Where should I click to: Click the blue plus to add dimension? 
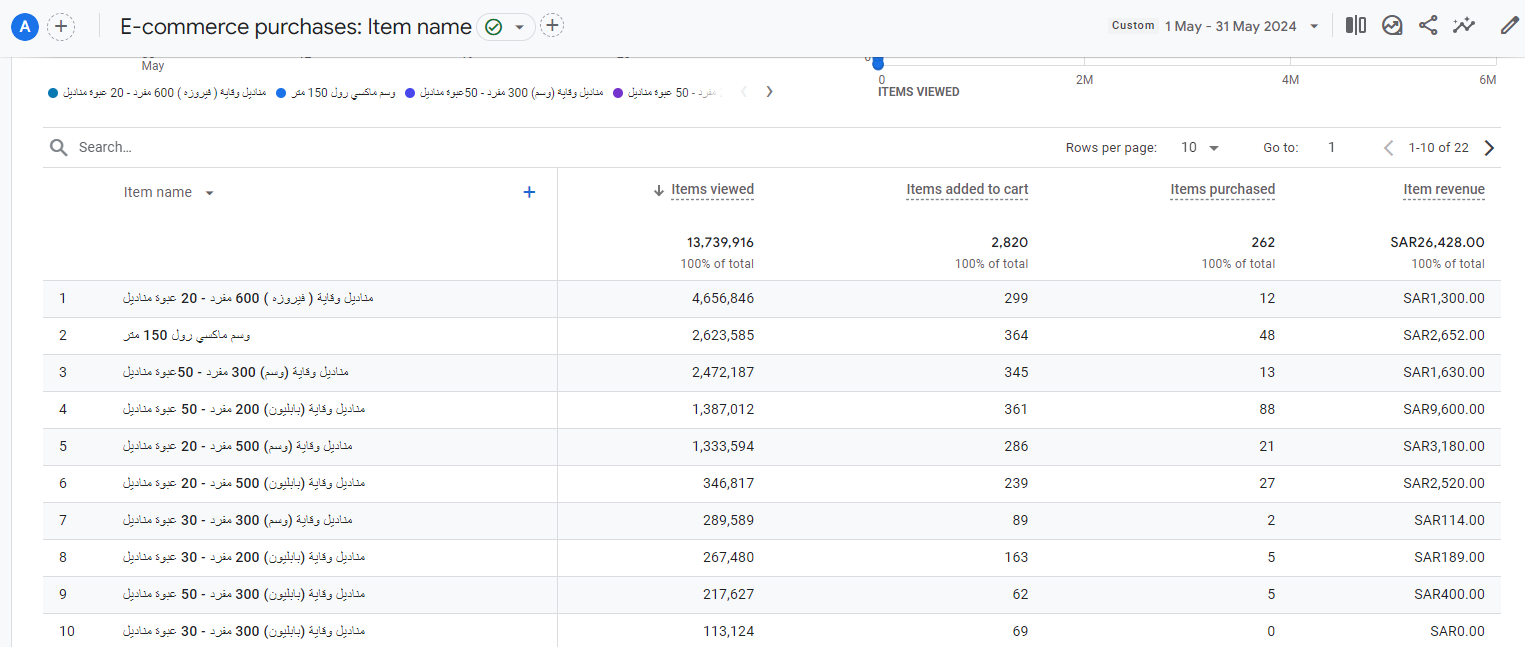[x=530, y=192]
